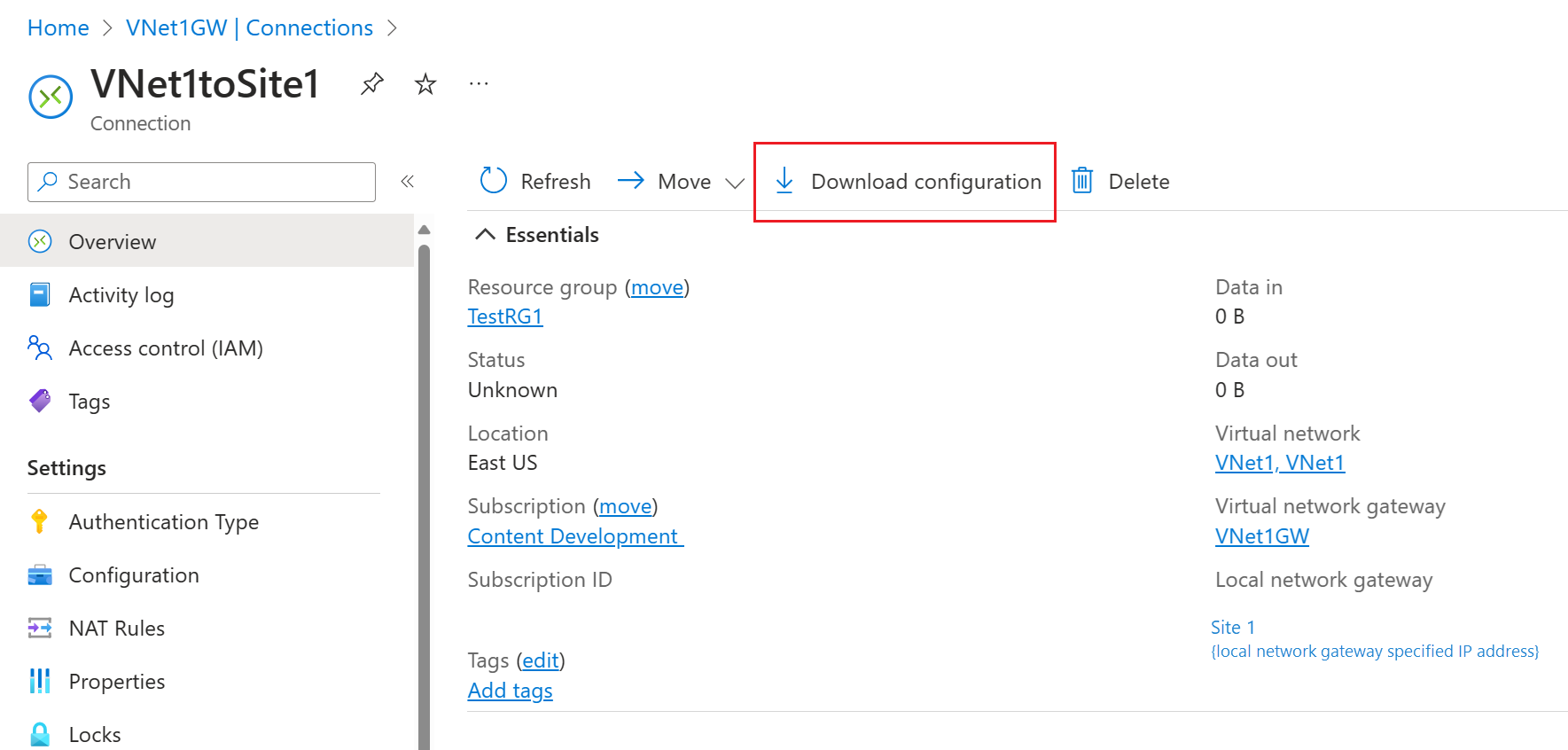The width and height of the screenshot is (1568, 750).
Task: Open VNet1GW virtual network gateway link
Action: point(1262,536)
